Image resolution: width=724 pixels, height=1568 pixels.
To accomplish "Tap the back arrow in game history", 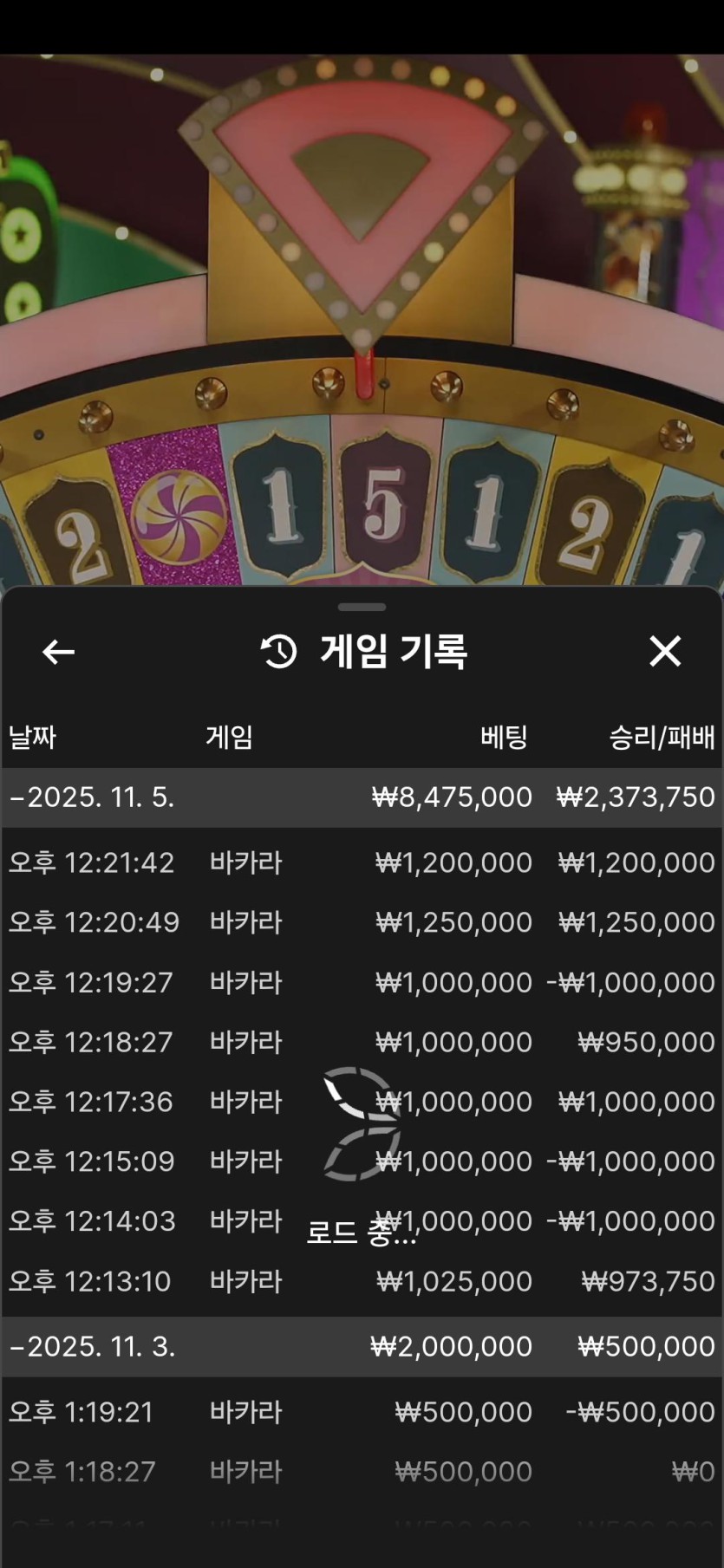I will pos(58,652).
